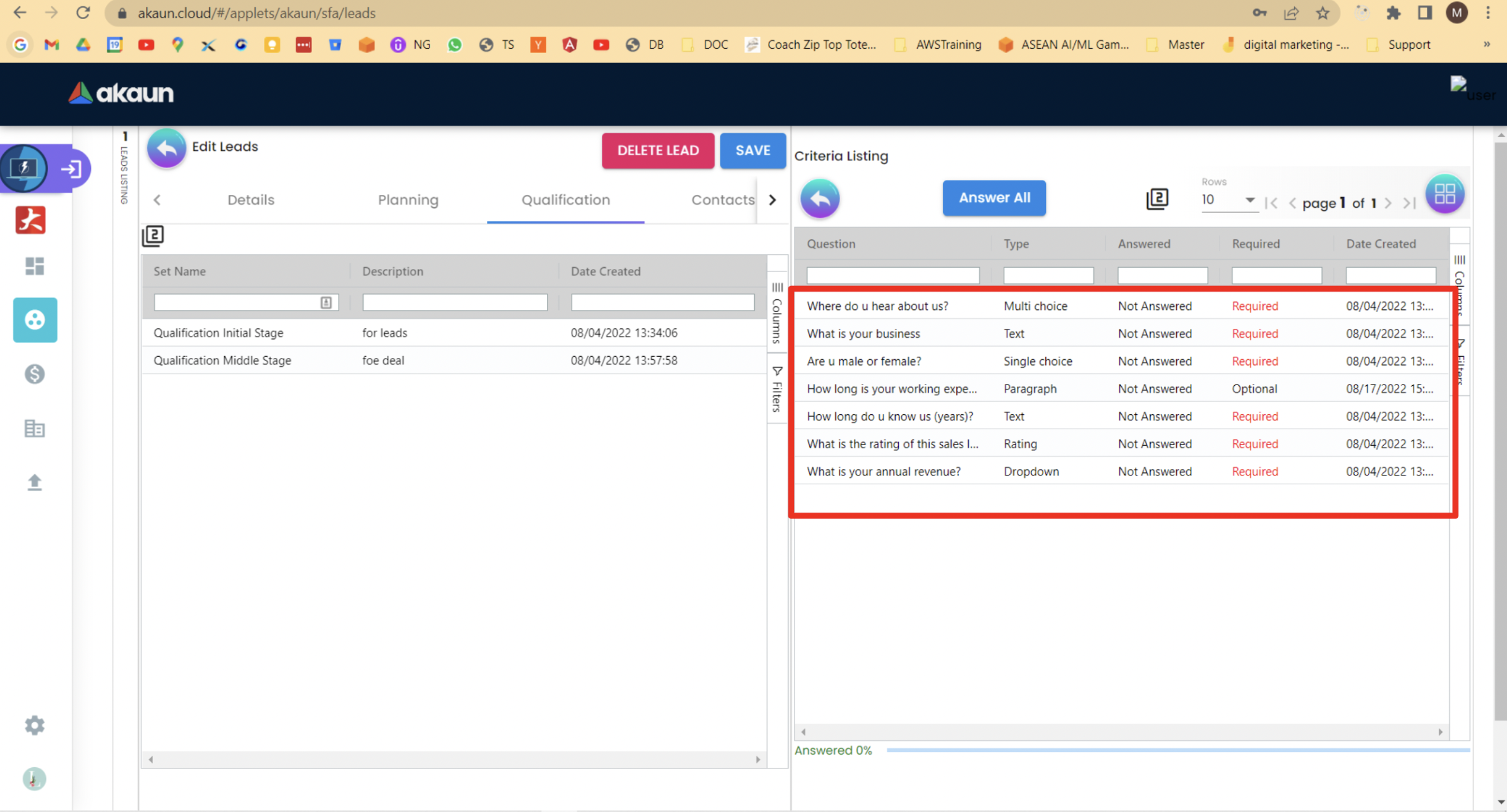
Task: Click the dollar sign sidebar icon
Action: (x=34, y=374)
